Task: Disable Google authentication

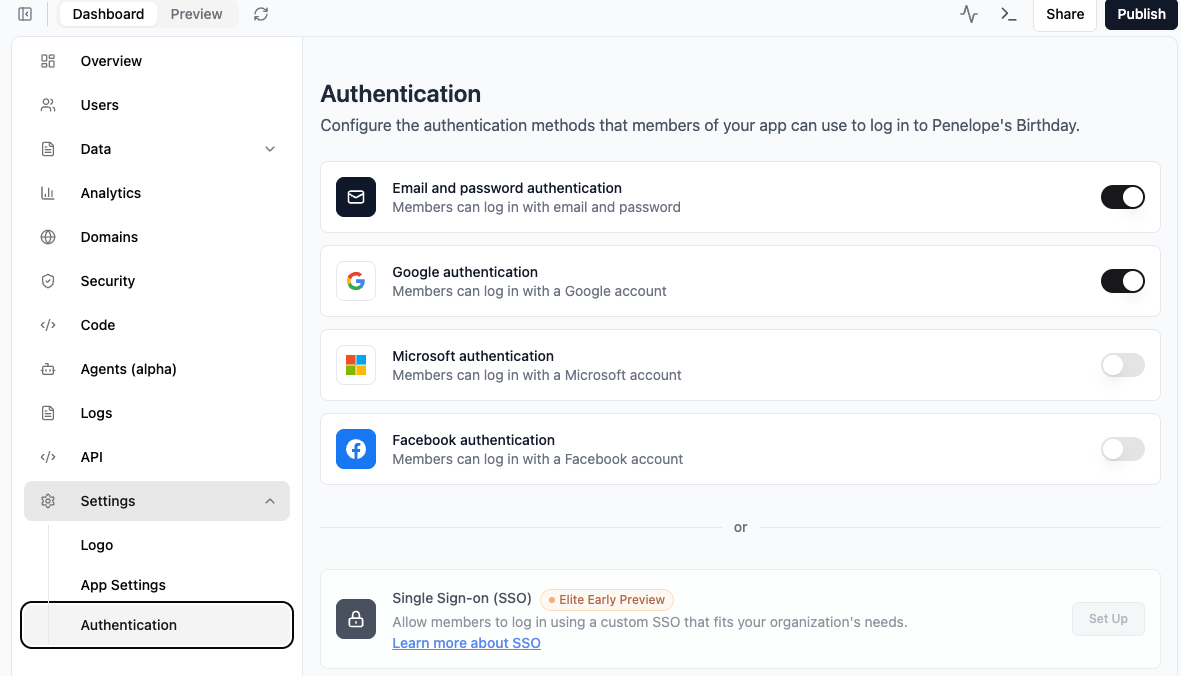Action: (x=1122, y=281)
